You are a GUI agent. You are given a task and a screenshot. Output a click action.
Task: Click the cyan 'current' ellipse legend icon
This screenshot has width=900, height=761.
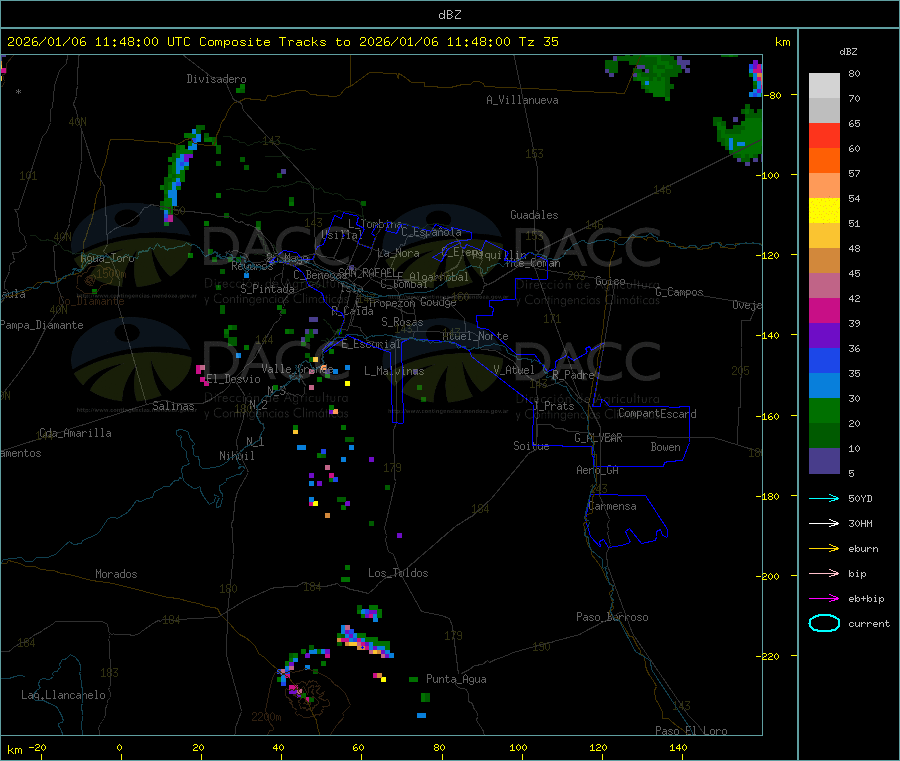pyautogui.click(x=824, y=623)
